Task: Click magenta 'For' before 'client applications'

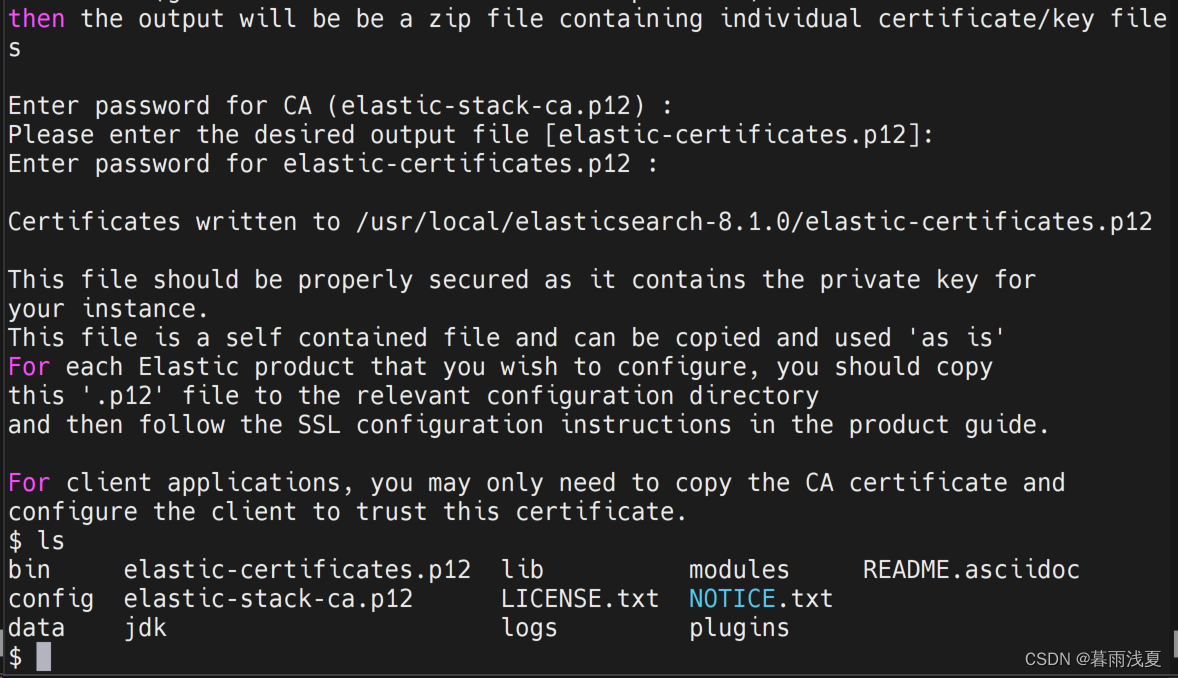Action: pyautogui.click(x=29, y=483)
